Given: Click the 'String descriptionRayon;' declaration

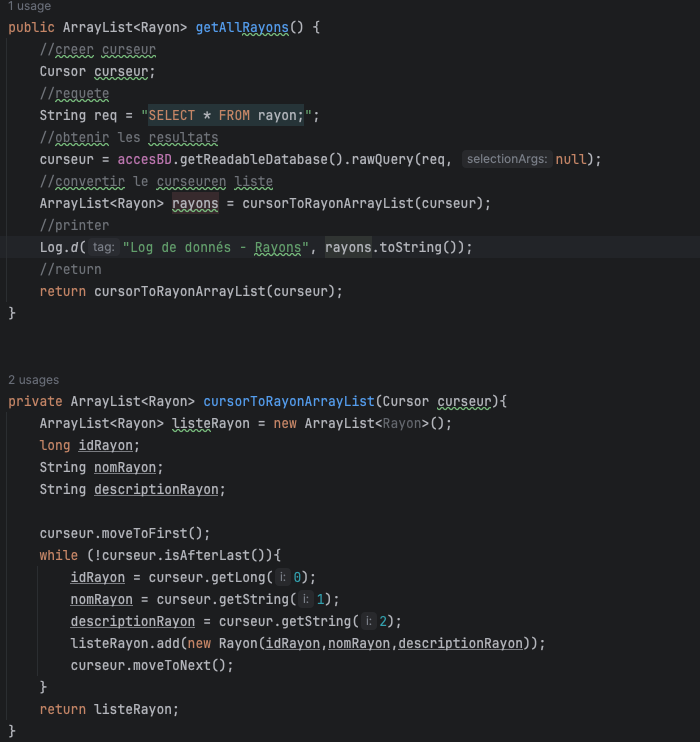Looking at the screenshot, I should click(x=133, y=489).
